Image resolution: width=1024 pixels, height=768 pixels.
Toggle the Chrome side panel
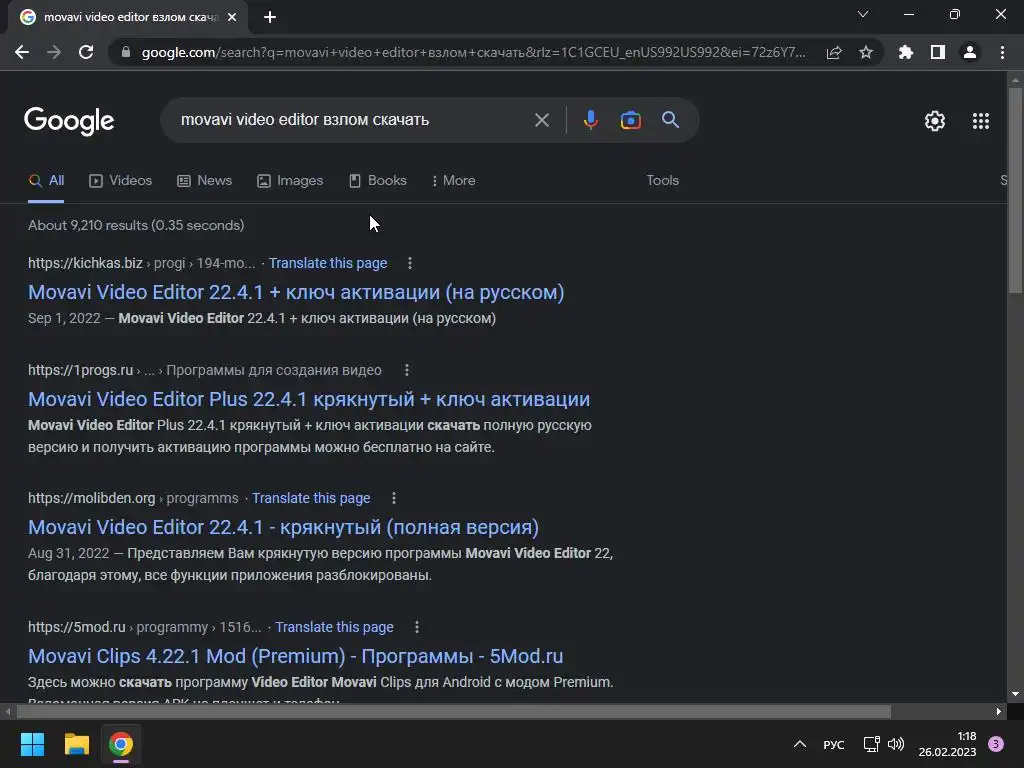[938, 52]
